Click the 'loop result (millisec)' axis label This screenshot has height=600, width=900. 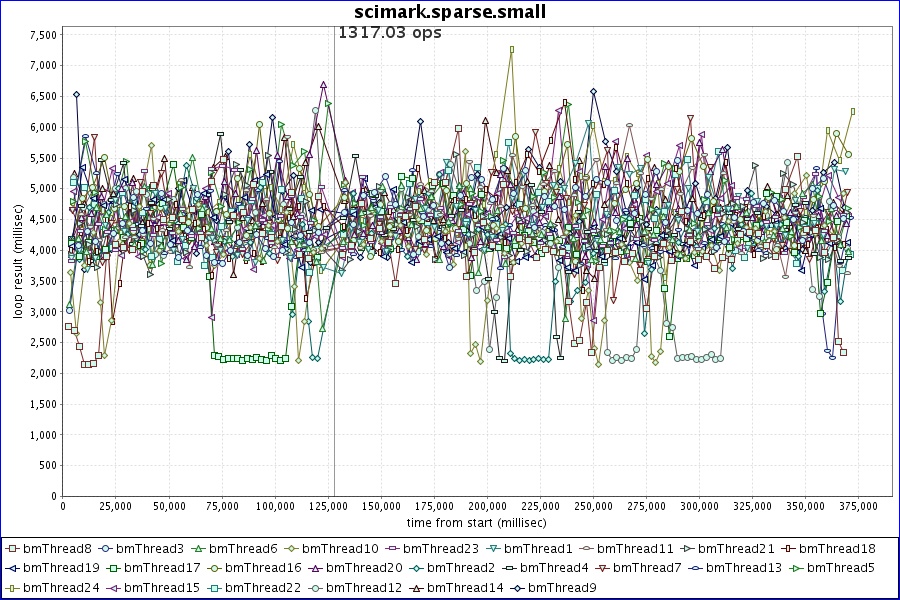tap(18, 260)
